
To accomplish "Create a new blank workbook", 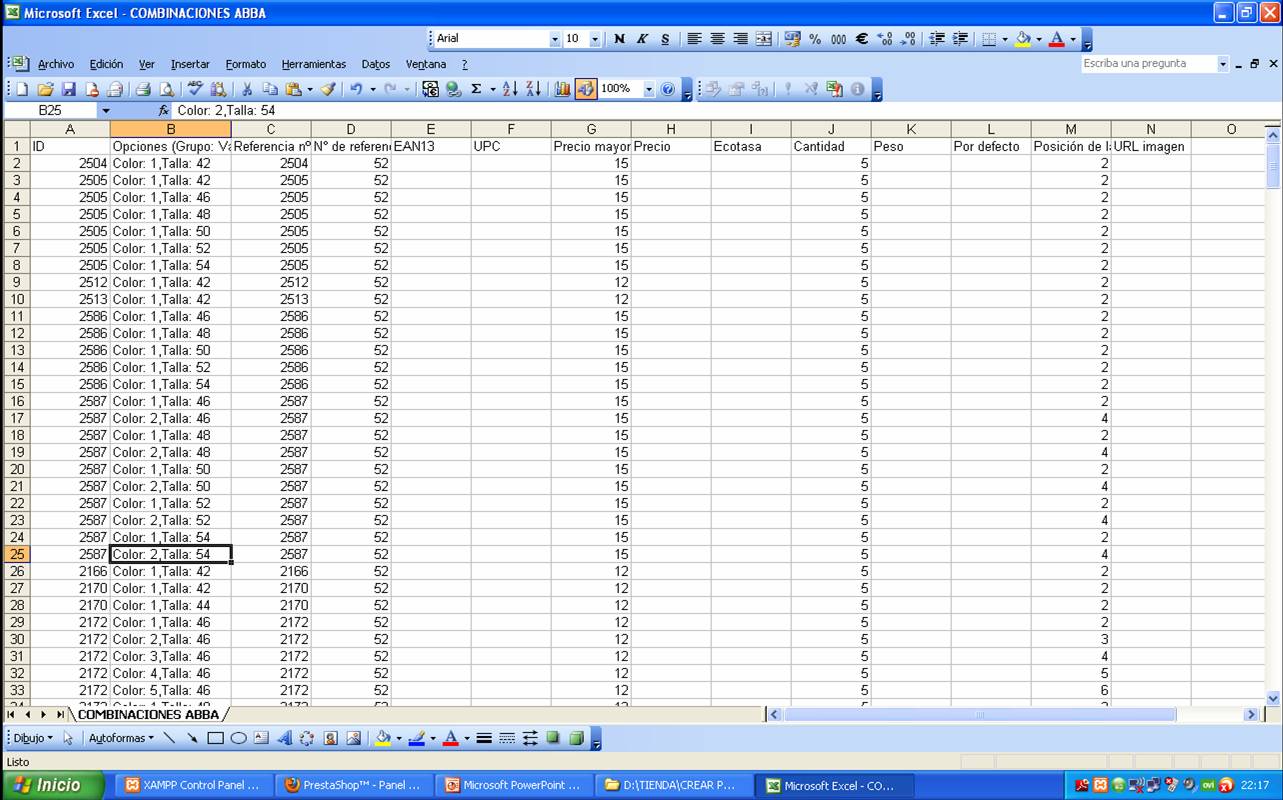I will tap(22, 89).
